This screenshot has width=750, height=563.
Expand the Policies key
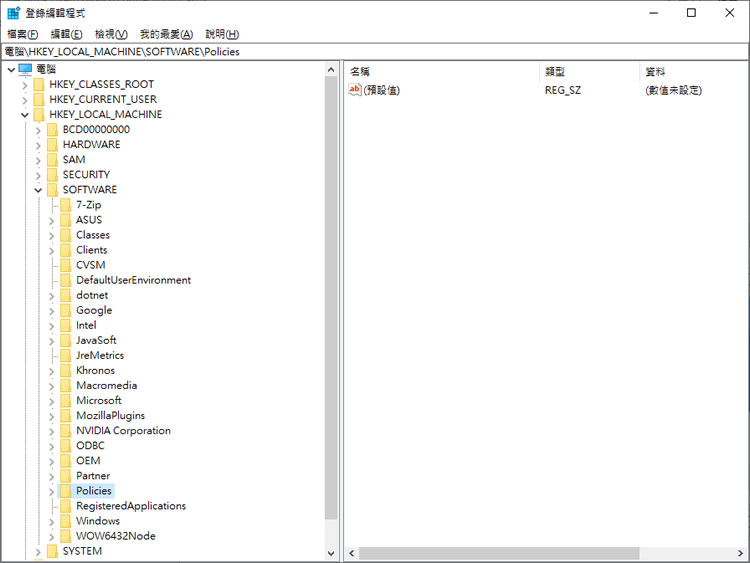[52, 491]
